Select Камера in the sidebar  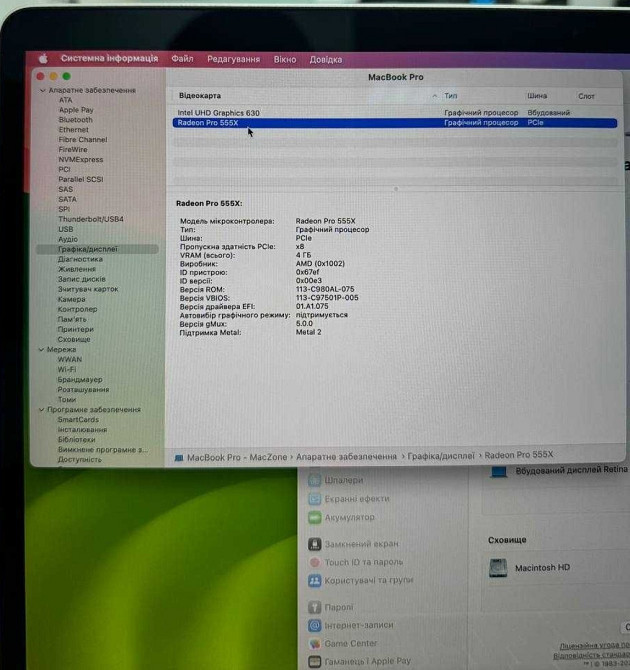(71, 299)
